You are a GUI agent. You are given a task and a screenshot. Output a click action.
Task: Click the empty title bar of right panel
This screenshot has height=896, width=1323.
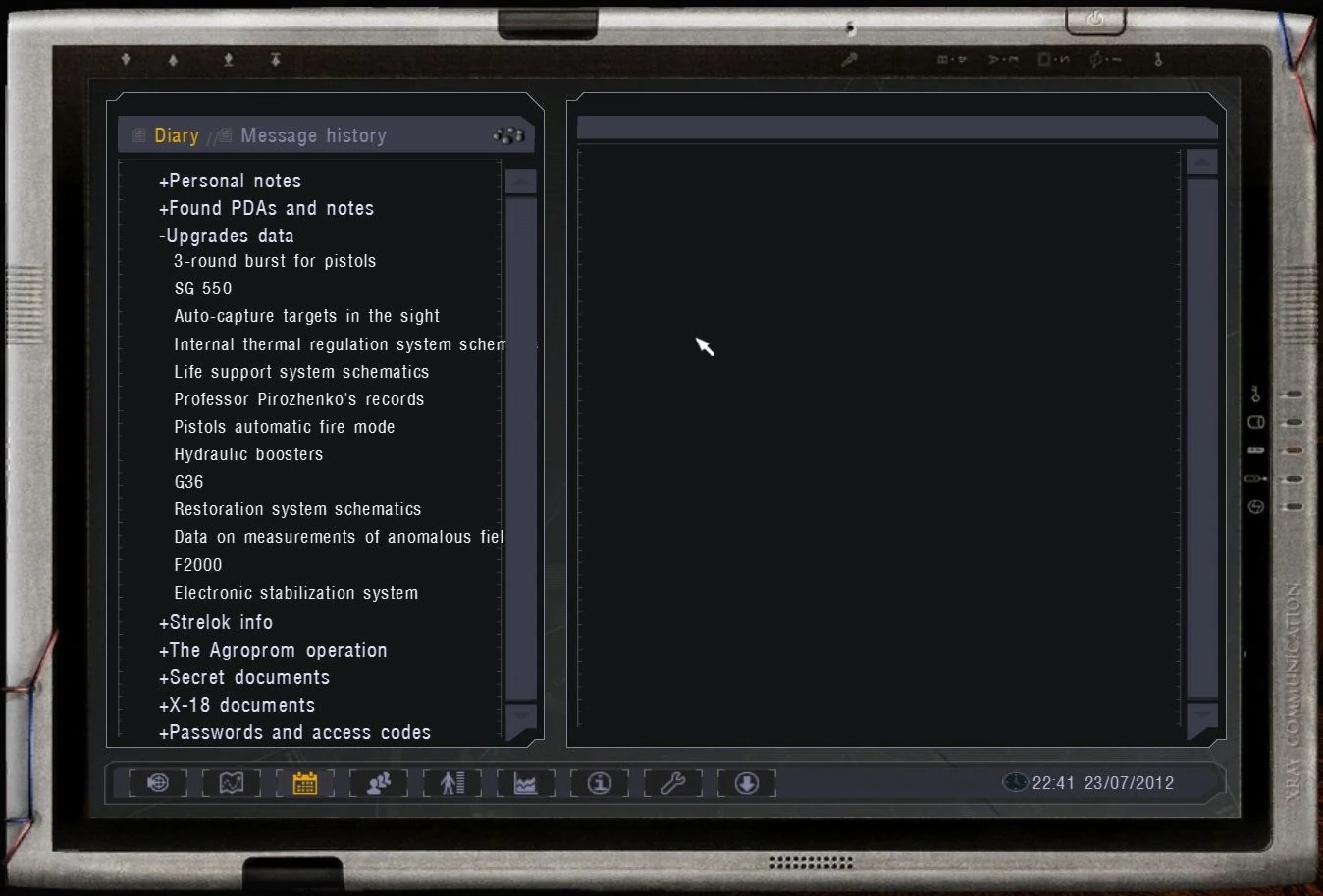[x=896, y=128]
